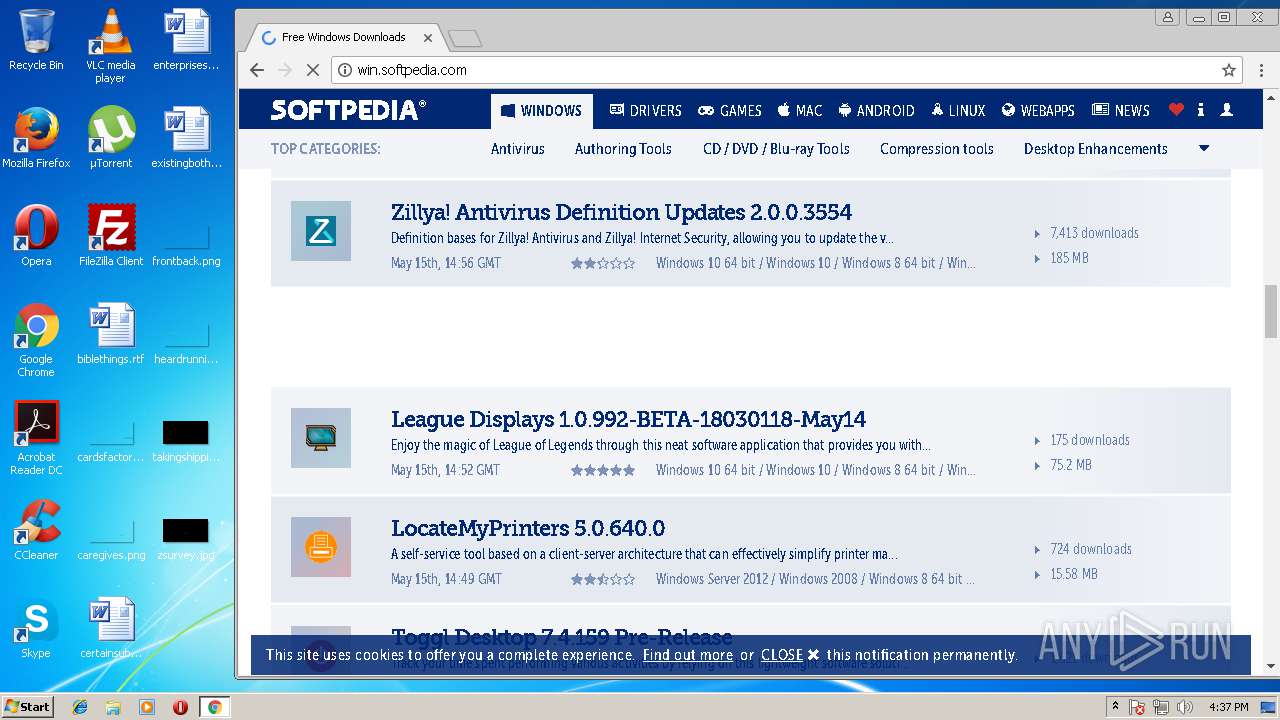
Task: Click the League Displays app icon
Action: click(x=321, y=438)
